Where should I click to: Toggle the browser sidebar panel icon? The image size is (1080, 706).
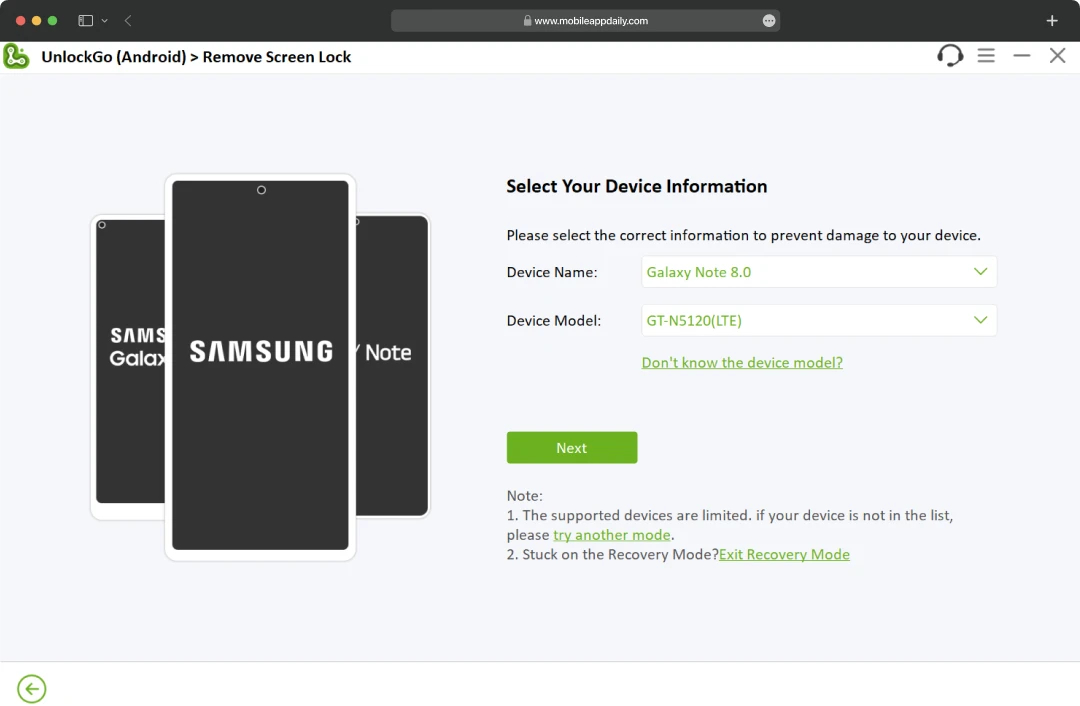pyautogui.click(x=84, y=20)
